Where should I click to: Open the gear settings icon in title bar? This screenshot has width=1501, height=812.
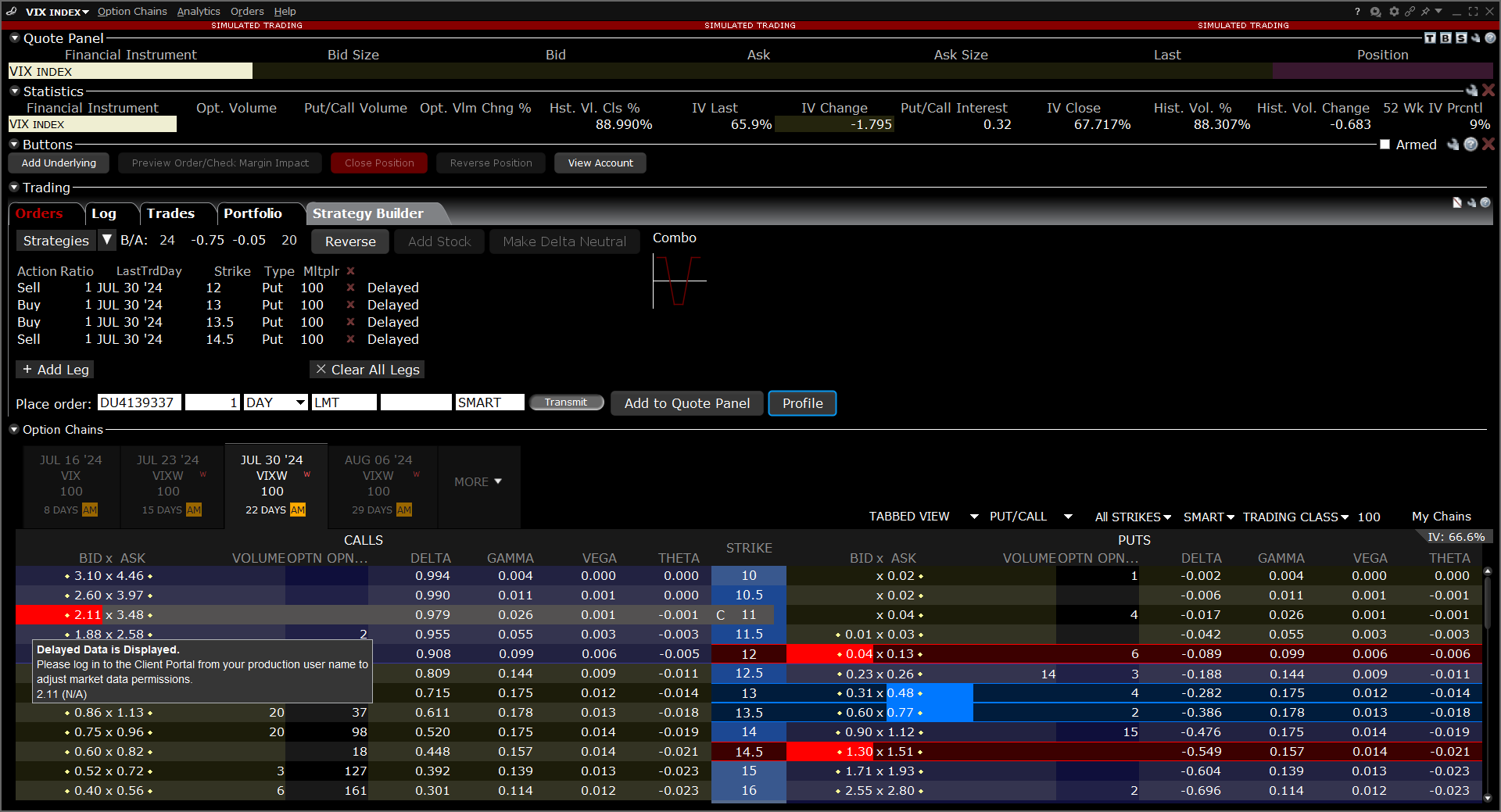1393,12
